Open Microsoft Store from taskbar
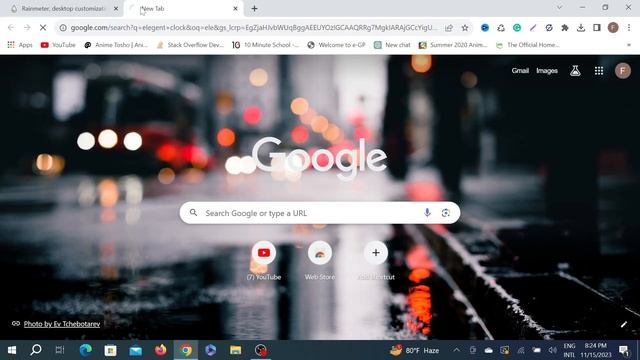Viewport: 640px width, 360px height. [x=110, y=350]
